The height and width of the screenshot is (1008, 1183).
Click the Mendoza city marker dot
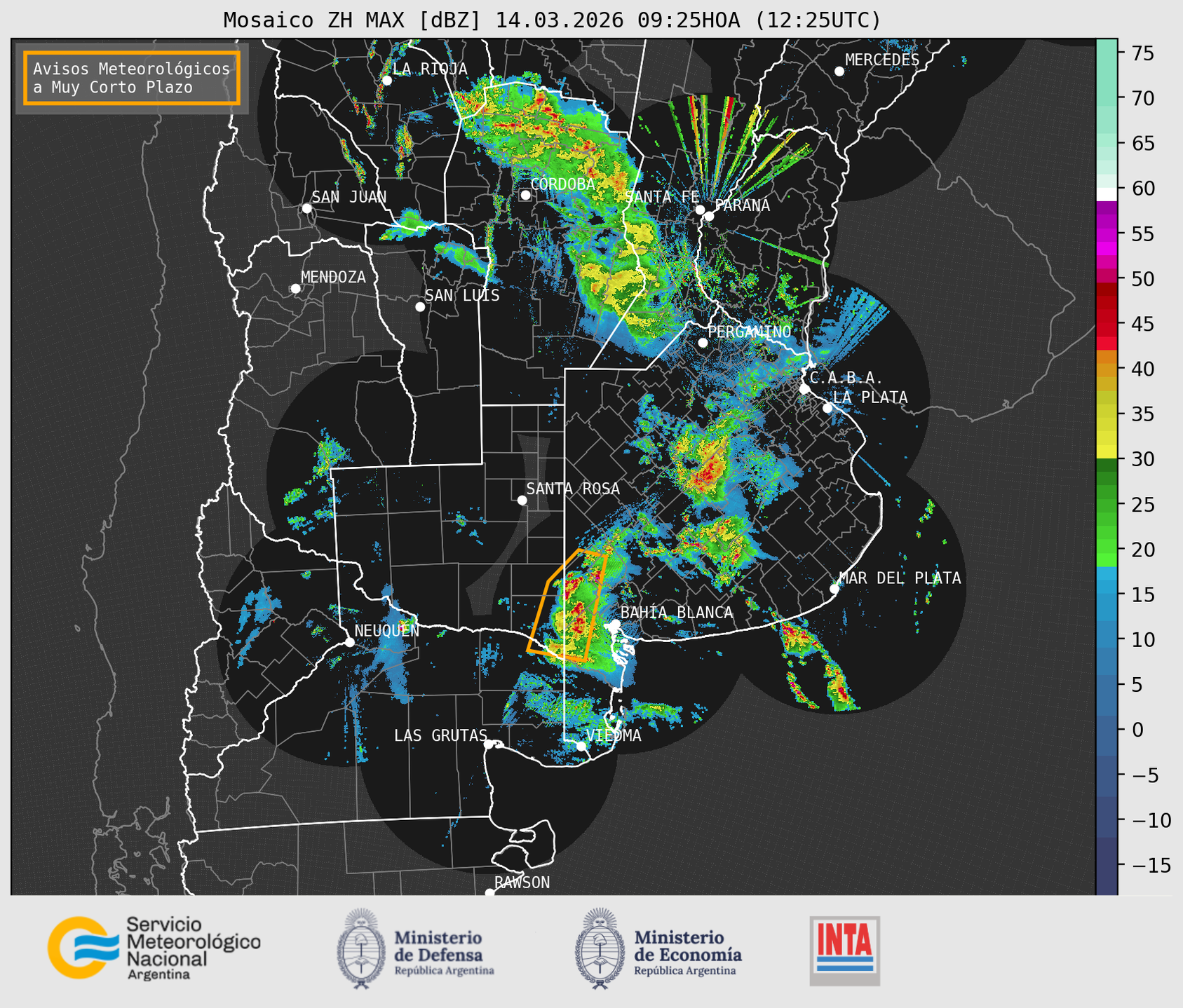tap(295, 289)
